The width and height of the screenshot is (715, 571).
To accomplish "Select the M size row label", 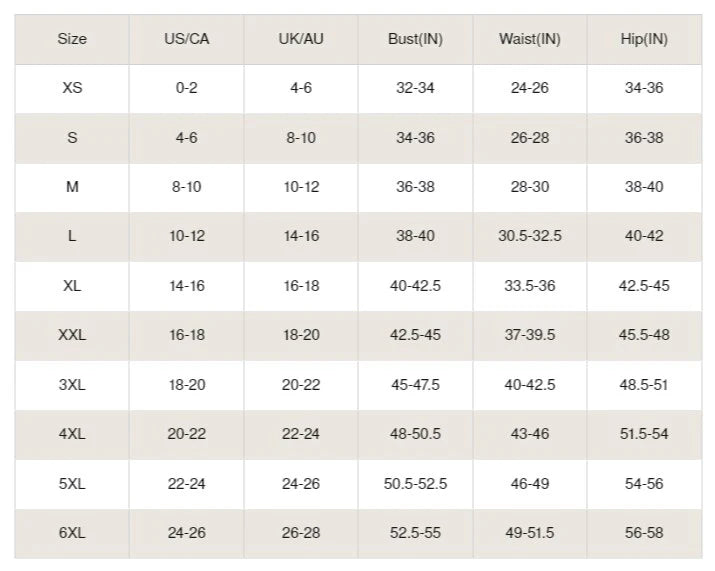I will click(x=72, y=187).
